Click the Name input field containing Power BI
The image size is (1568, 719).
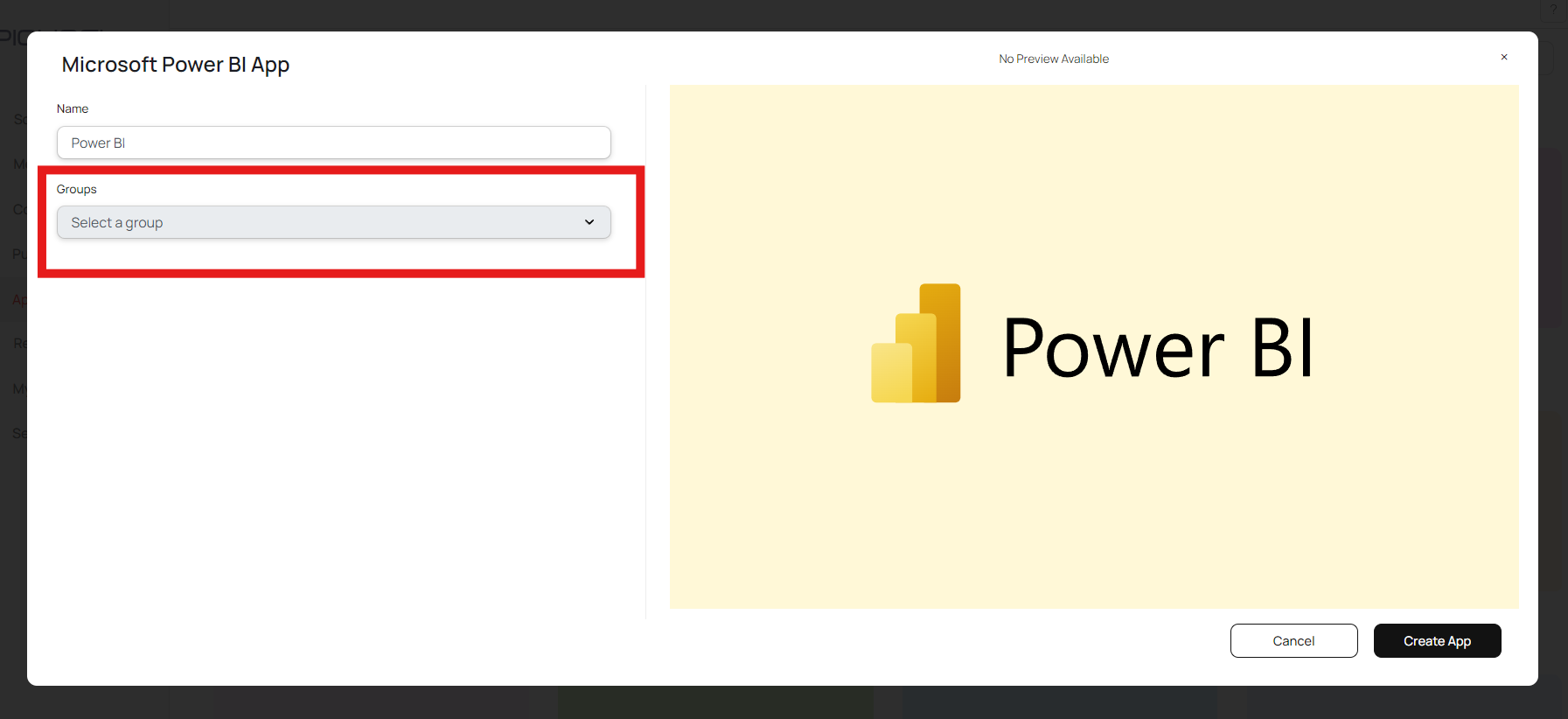[333, 143]
